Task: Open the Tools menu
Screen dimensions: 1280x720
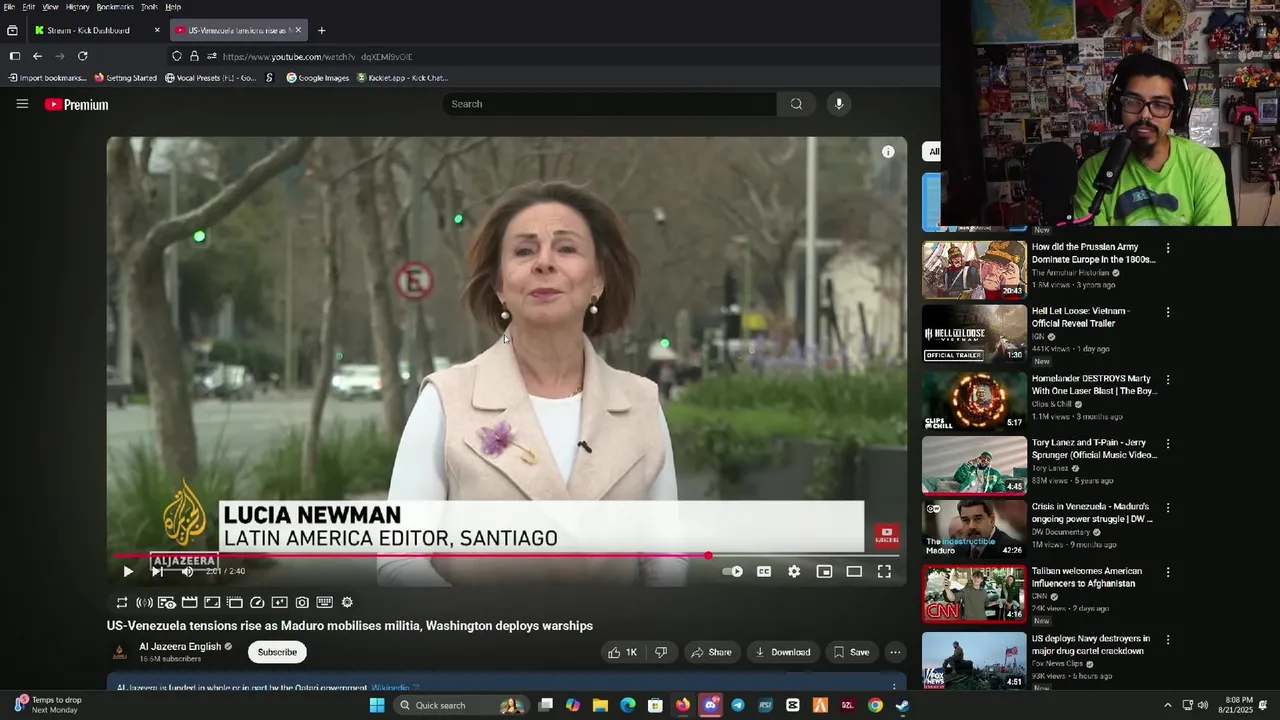Action: [x=149, y=7]
